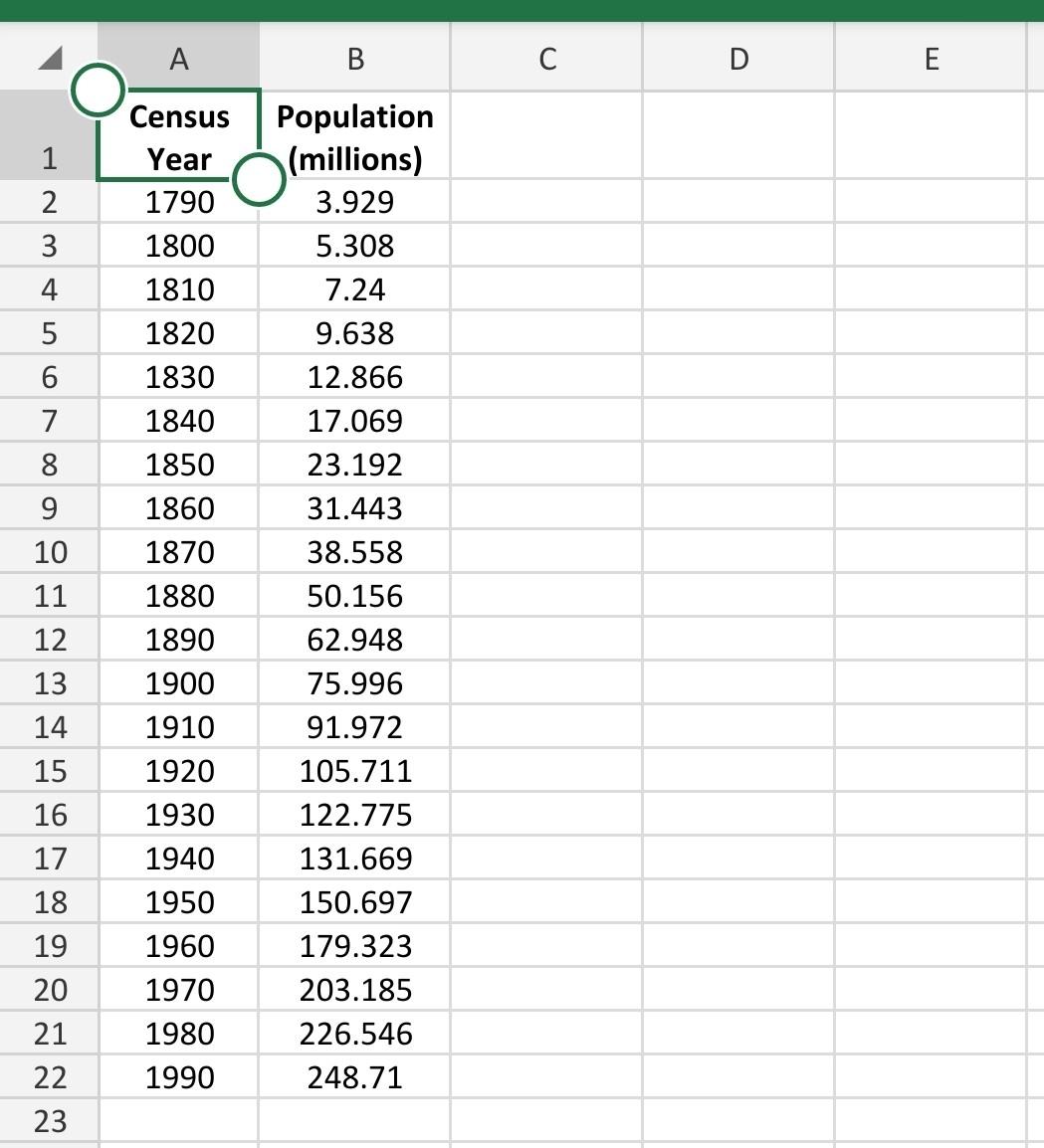Click cell containing 91.972
The image size is (1044, 1148).
coord(354,727)
